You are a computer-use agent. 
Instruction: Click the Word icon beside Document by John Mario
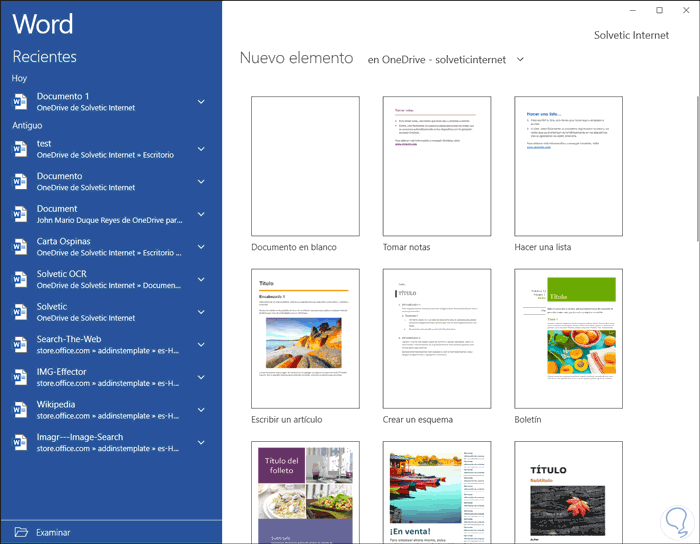(19, 214)
